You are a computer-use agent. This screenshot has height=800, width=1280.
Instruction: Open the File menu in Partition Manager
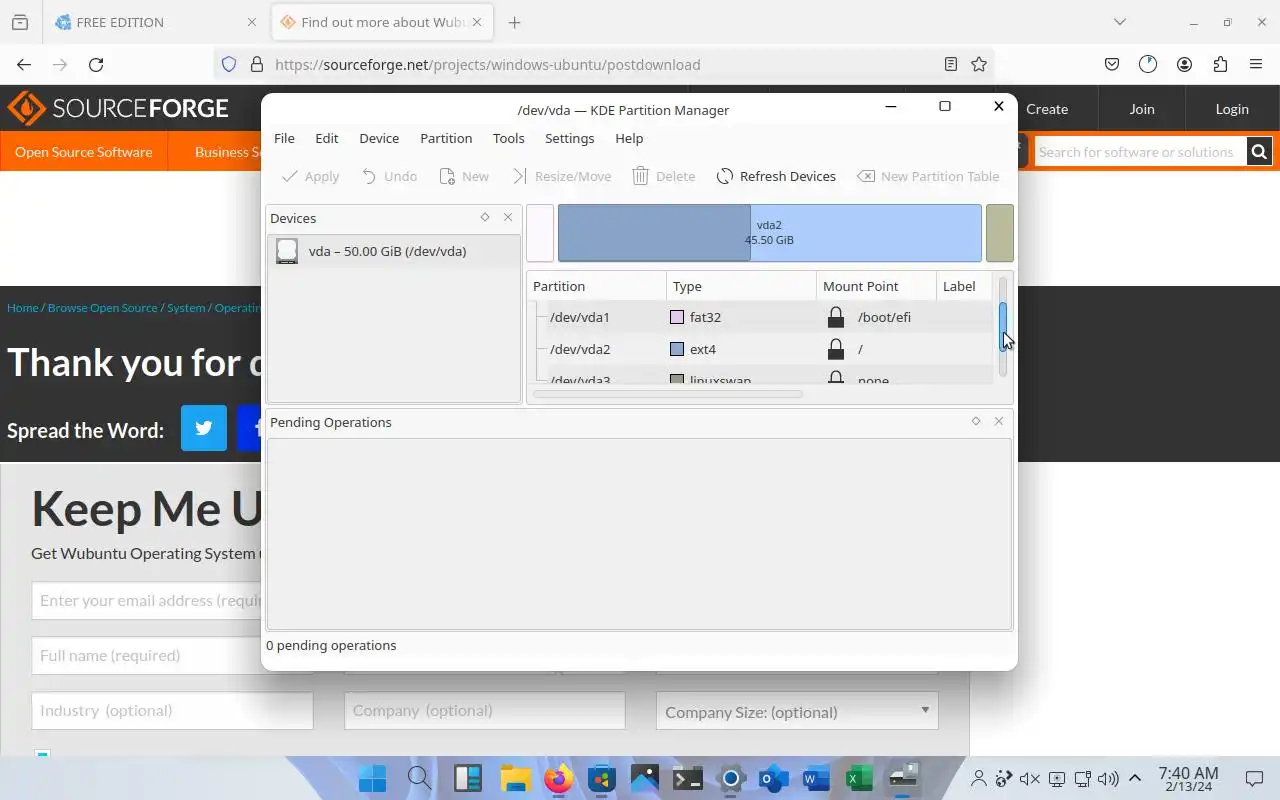pyautogui.click(x=284, y=138)
